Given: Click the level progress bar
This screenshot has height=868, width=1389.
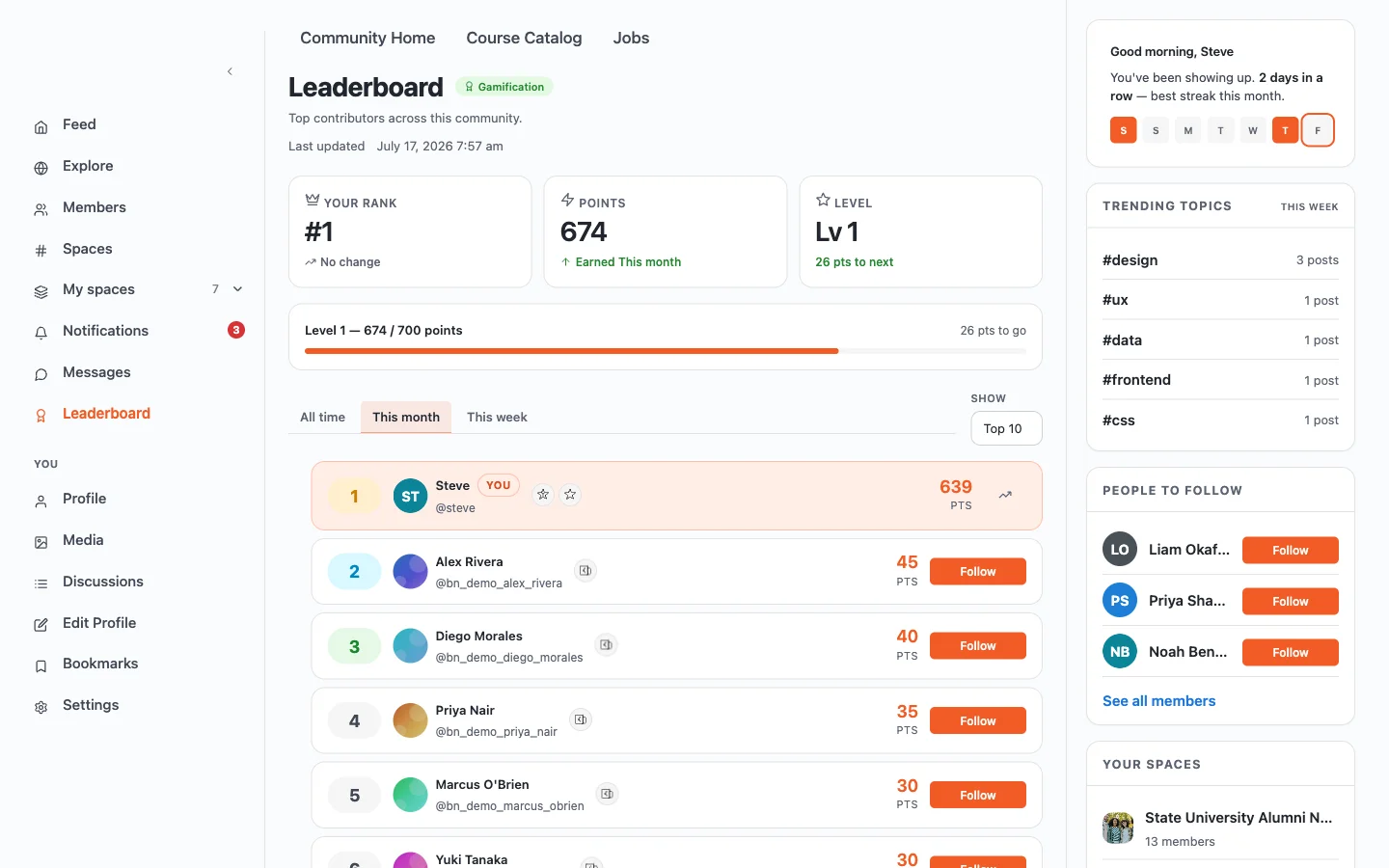Looking at the screenshot, I should tap(666, 351).
